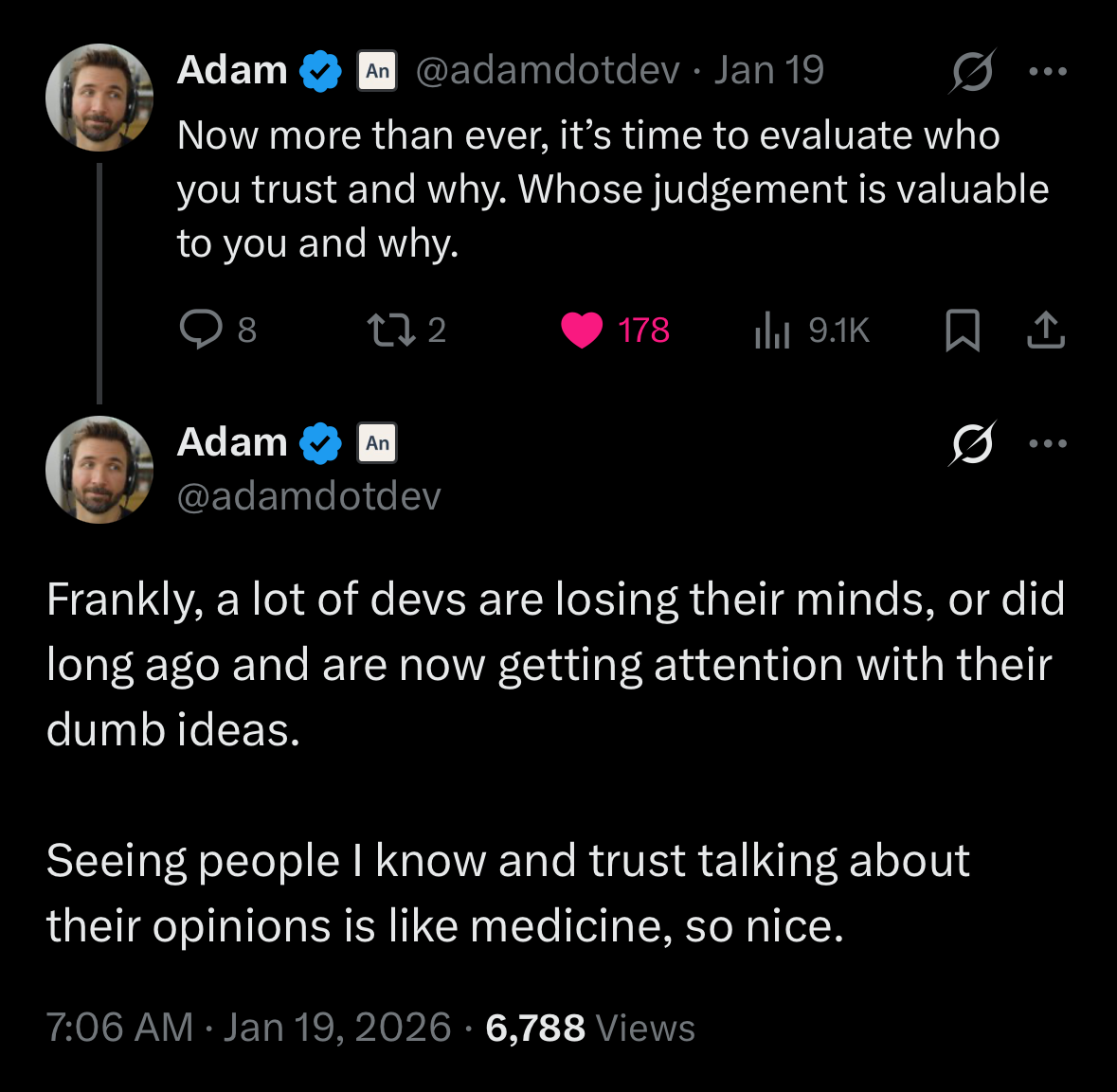
Task: Click the '6,788 Views' count
Action: (x=590, y=1028)
